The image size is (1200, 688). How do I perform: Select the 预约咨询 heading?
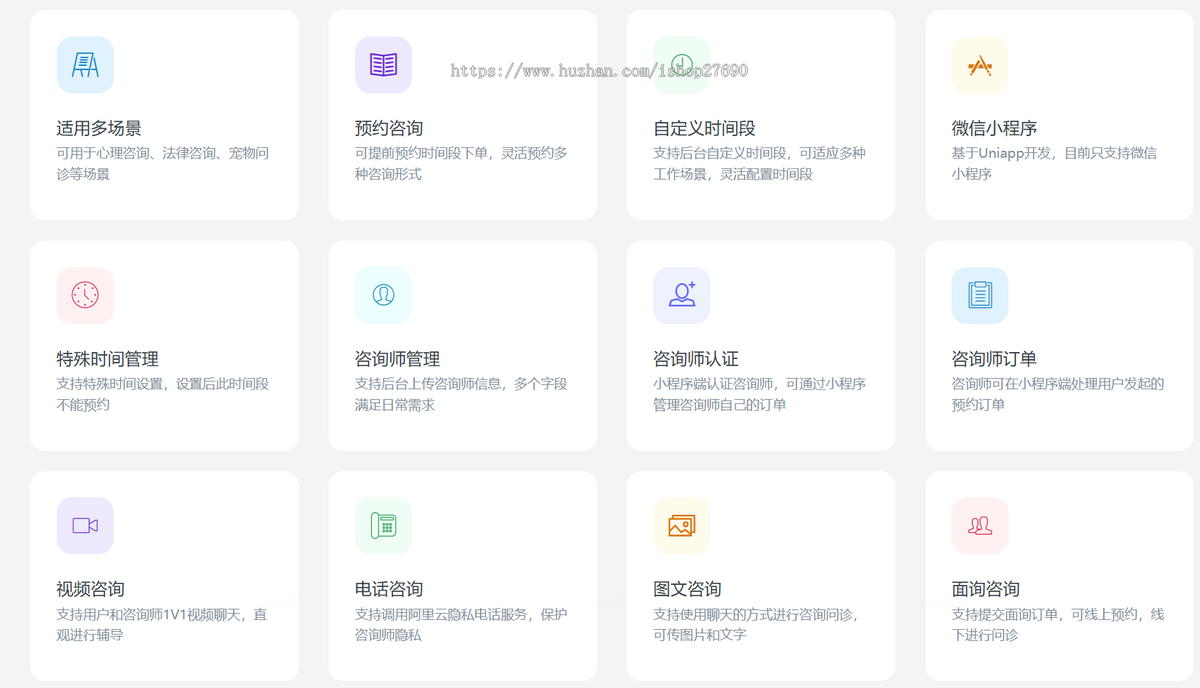tap(389, 128)
